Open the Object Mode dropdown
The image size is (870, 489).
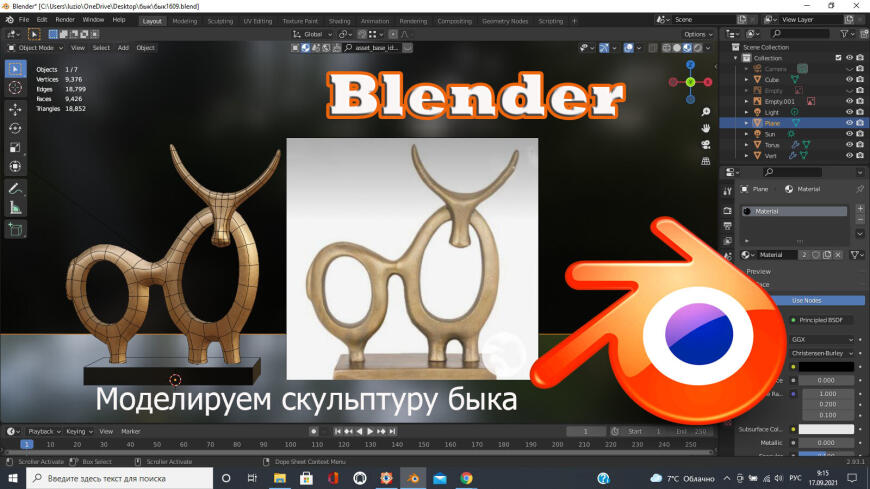click(x=35, y=48)
